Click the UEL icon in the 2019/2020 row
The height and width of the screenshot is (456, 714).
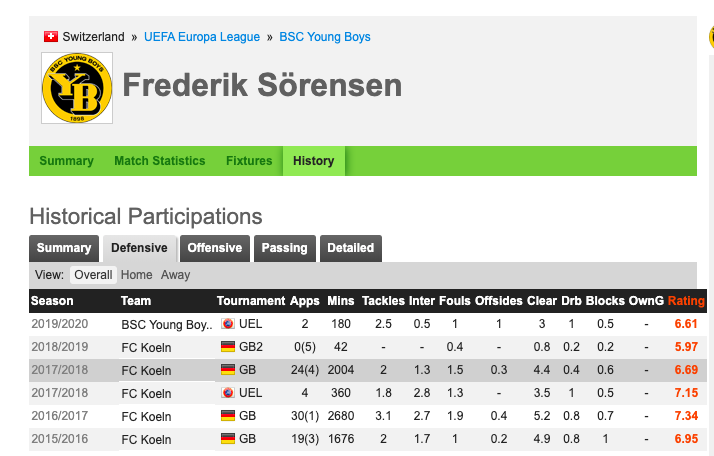(228, 324)
